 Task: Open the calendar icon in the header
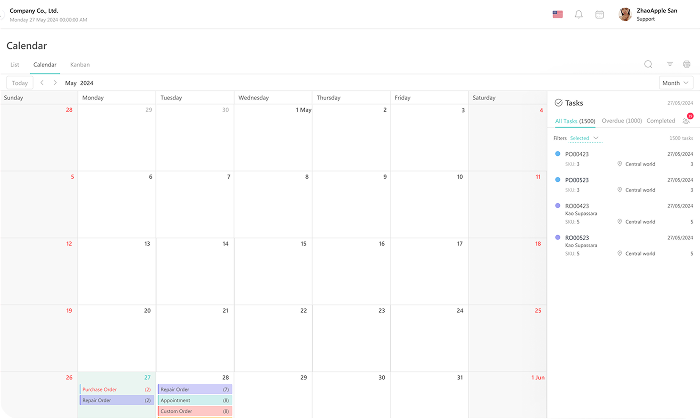tap(599, 14)
